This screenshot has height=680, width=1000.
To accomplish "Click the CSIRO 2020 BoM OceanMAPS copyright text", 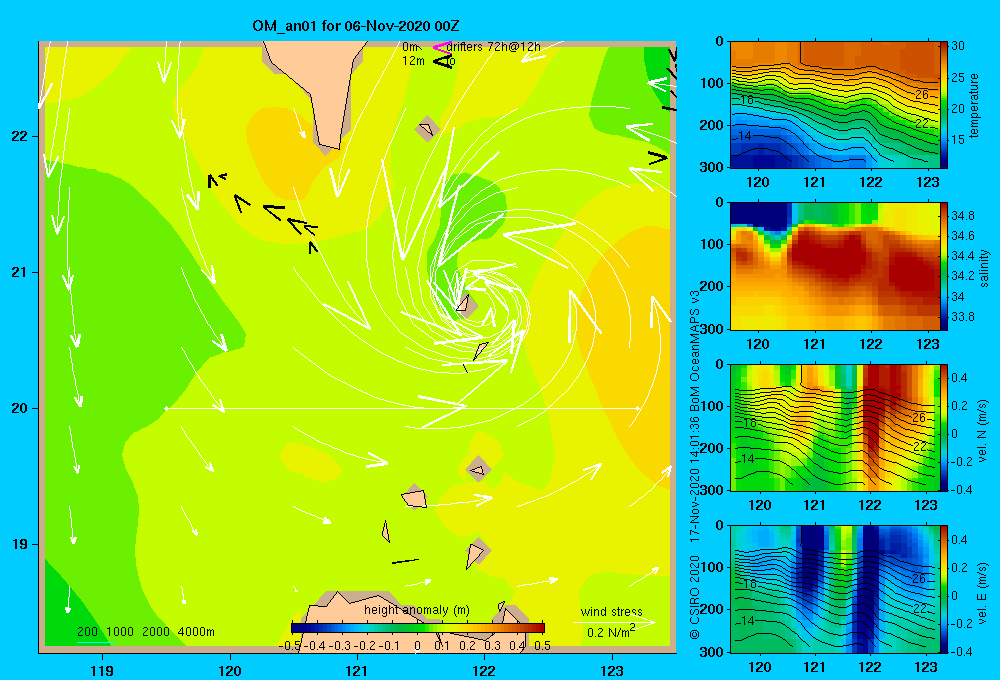I will point(695,465).
